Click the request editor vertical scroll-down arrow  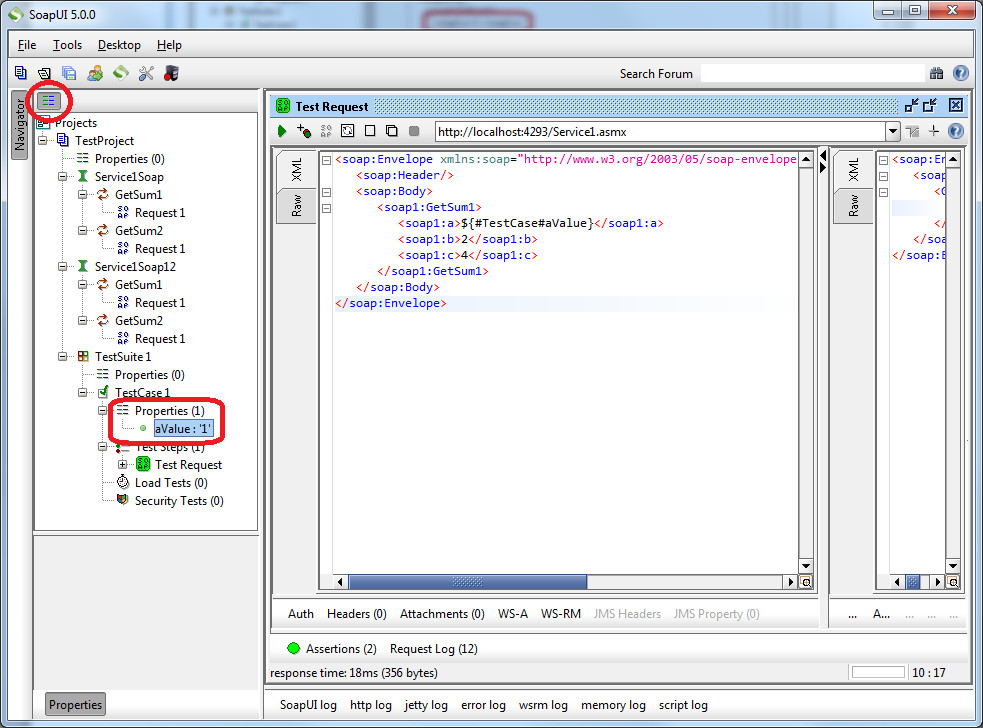806,566
